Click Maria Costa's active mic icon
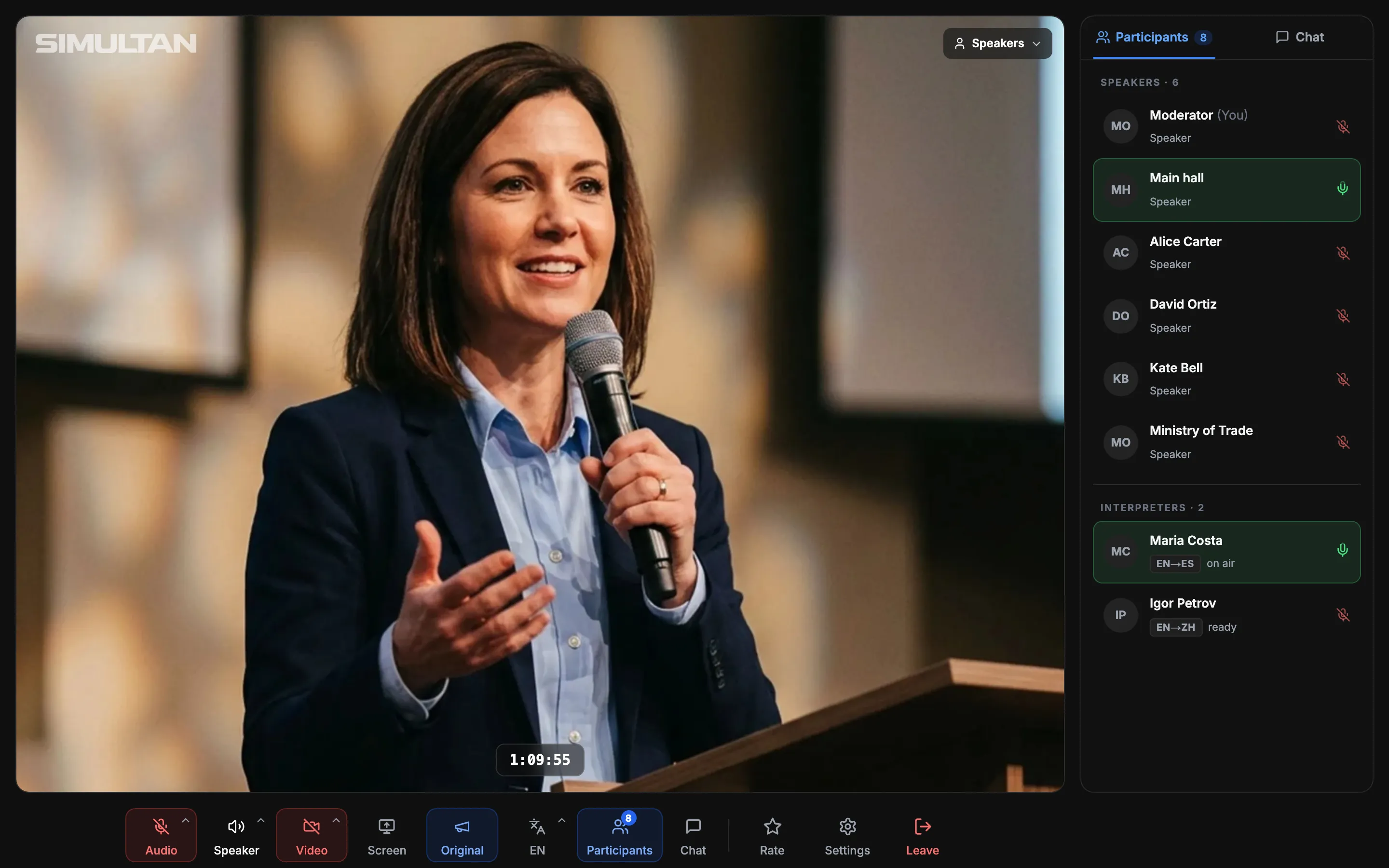 1343,550
